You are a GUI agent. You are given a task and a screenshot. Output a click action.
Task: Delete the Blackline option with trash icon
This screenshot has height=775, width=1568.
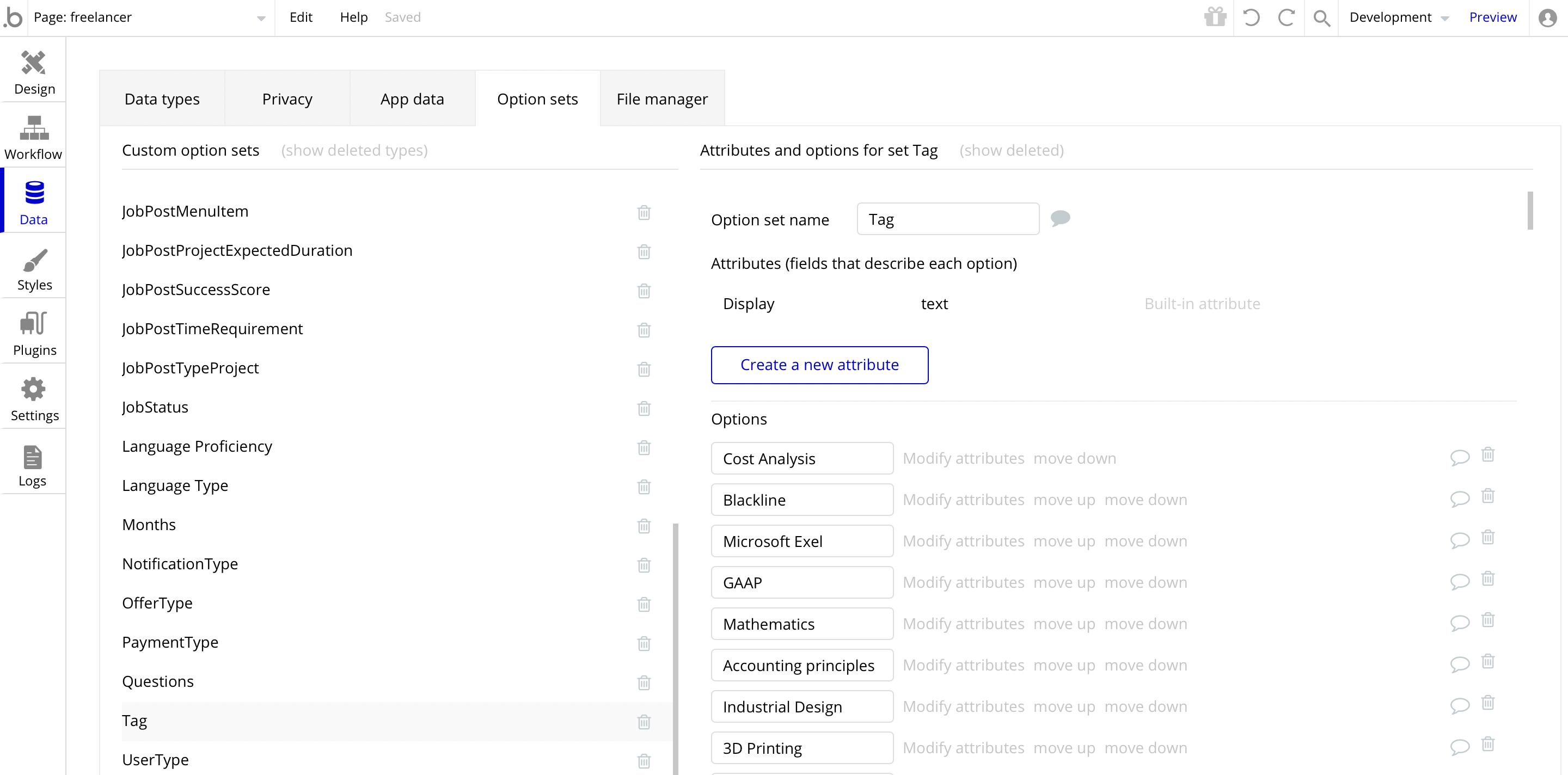(1487, 496)
